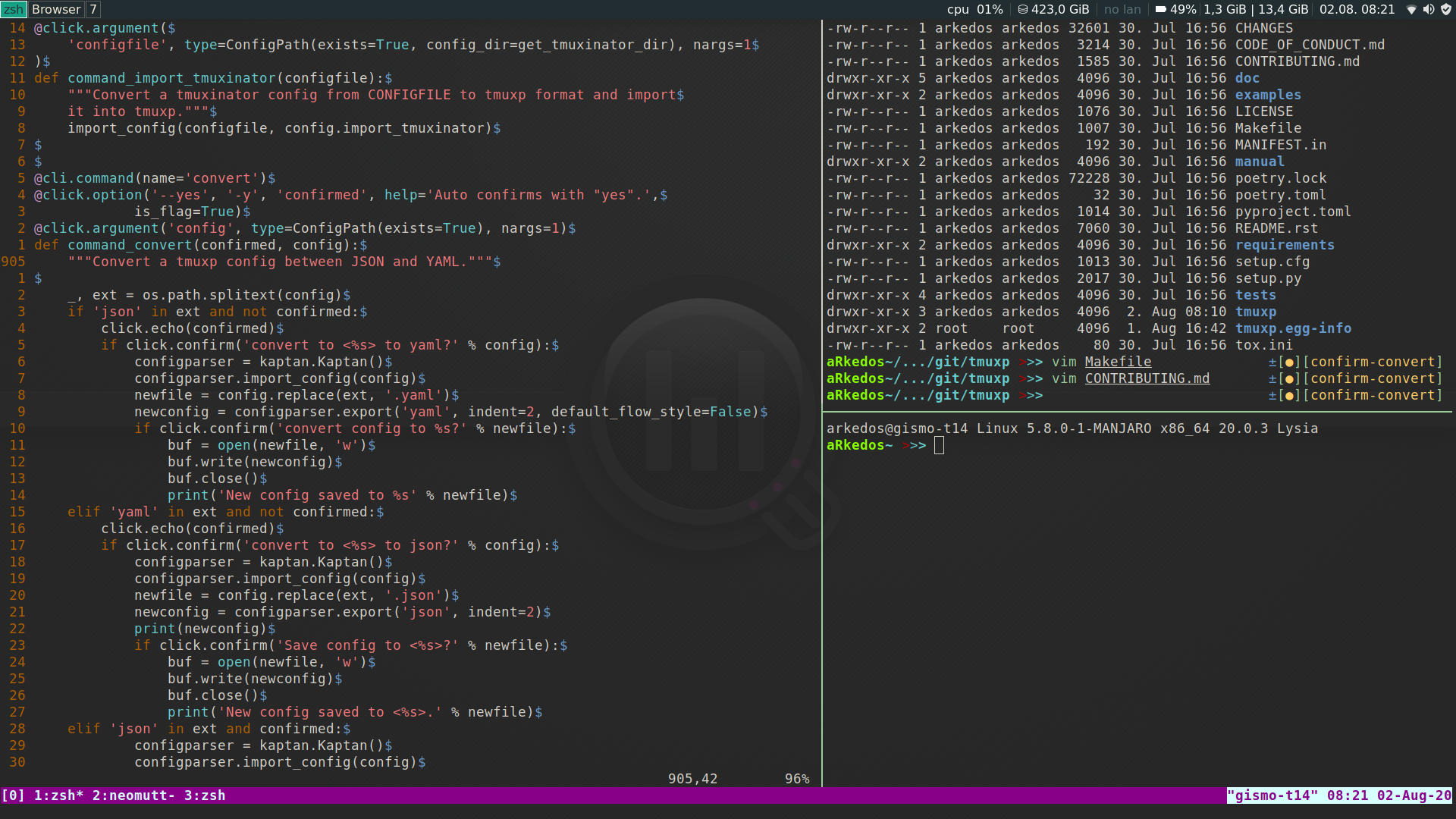This screenshot has width=1456, height=819.
Task: Click the git status dot on Makefile line
Action: (x=1289, y=362)
